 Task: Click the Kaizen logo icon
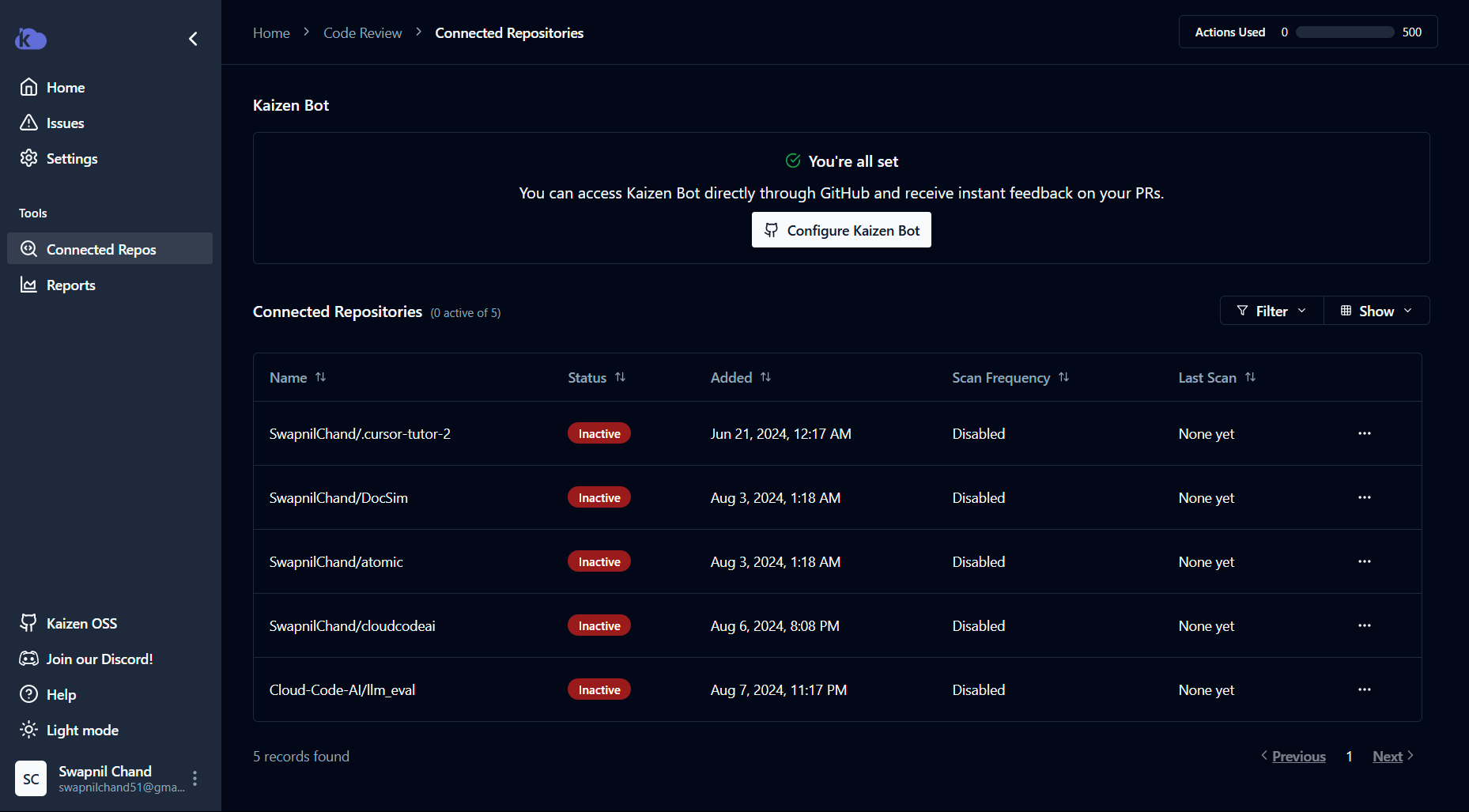[31, 39]
